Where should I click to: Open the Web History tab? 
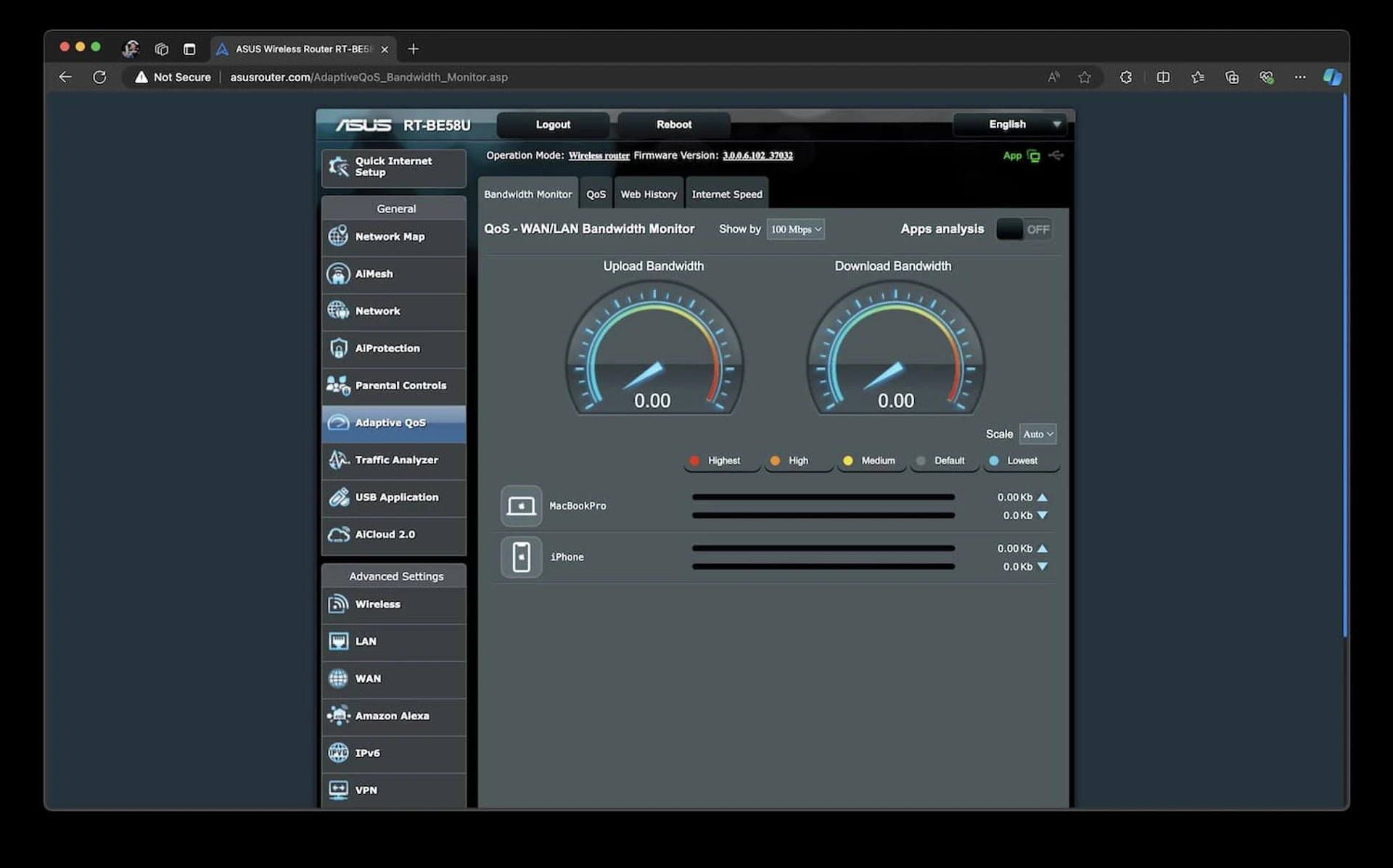click(649, 194)
